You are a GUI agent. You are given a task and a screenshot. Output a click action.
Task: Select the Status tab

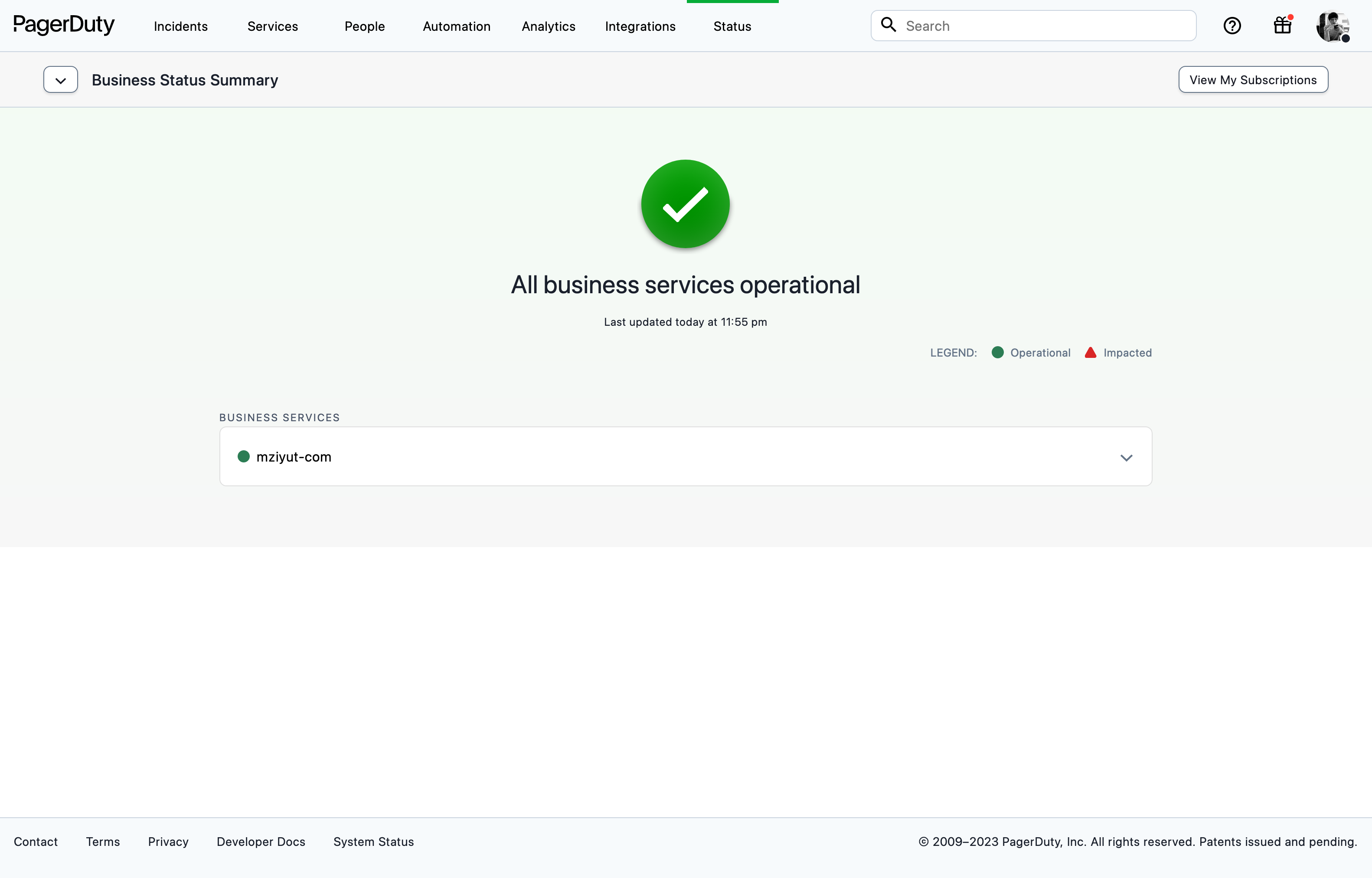click(732, 26)
